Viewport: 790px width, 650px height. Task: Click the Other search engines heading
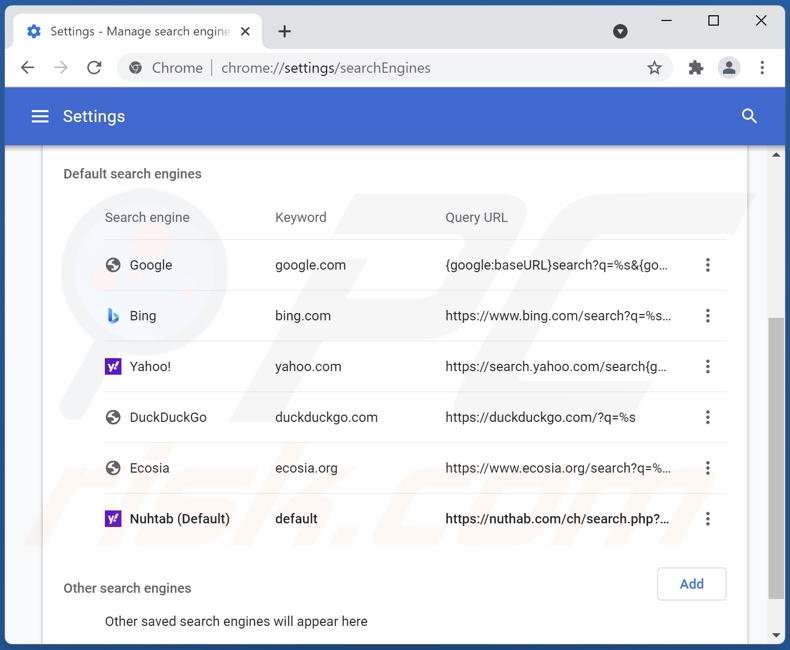(x=127, y=588)
